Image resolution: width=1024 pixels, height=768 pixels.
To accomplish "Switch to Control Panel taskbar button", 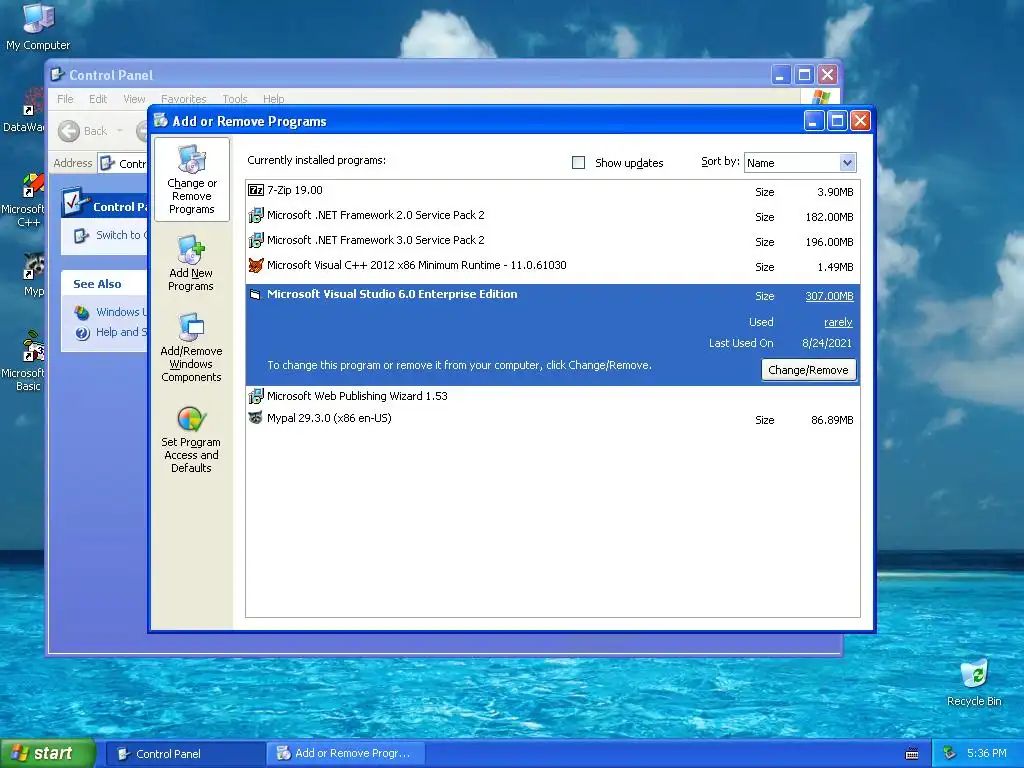I will [185, 754].
